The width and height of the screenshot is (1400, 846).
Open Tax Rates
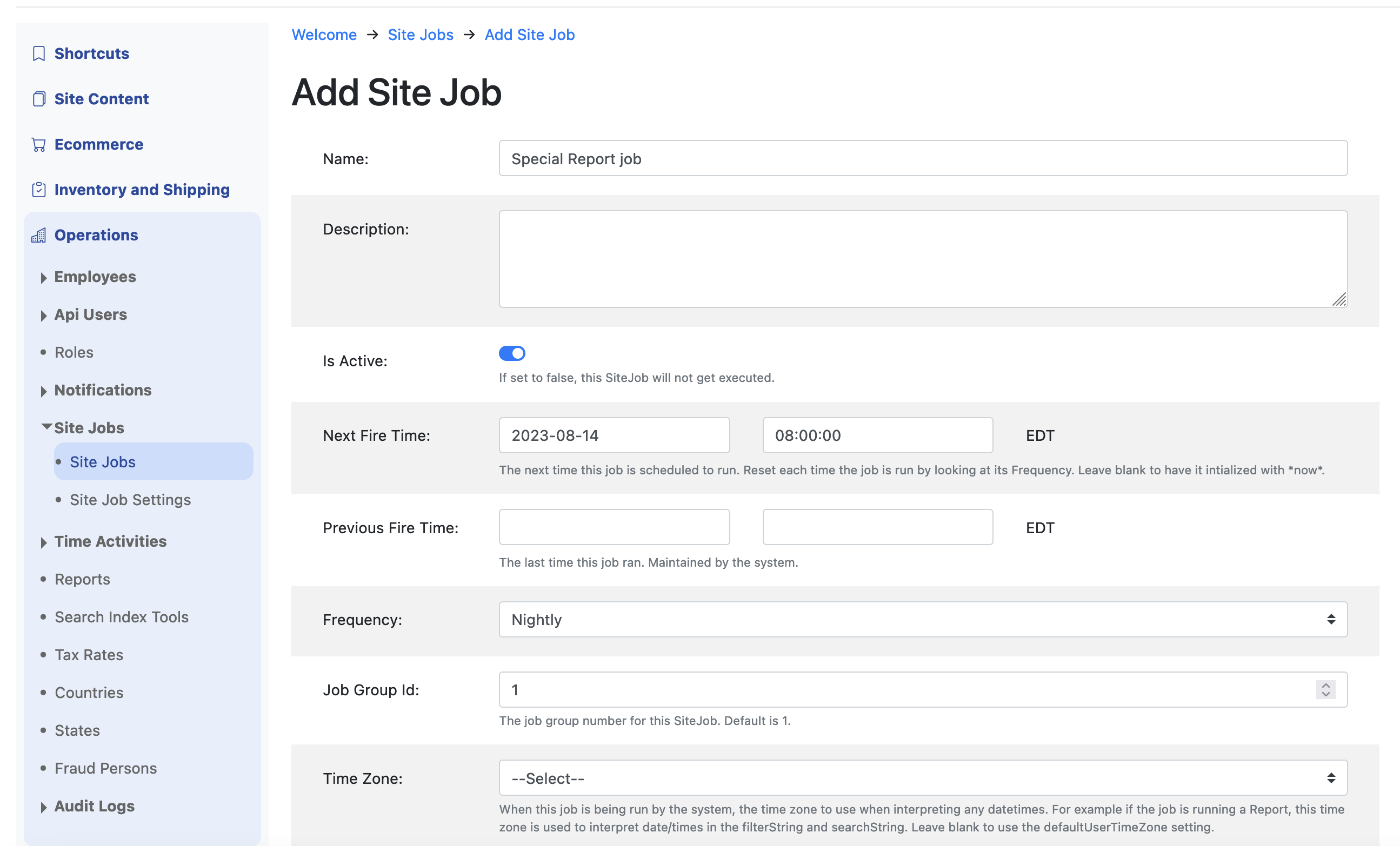pyautogui.click(x=89, y=655)
